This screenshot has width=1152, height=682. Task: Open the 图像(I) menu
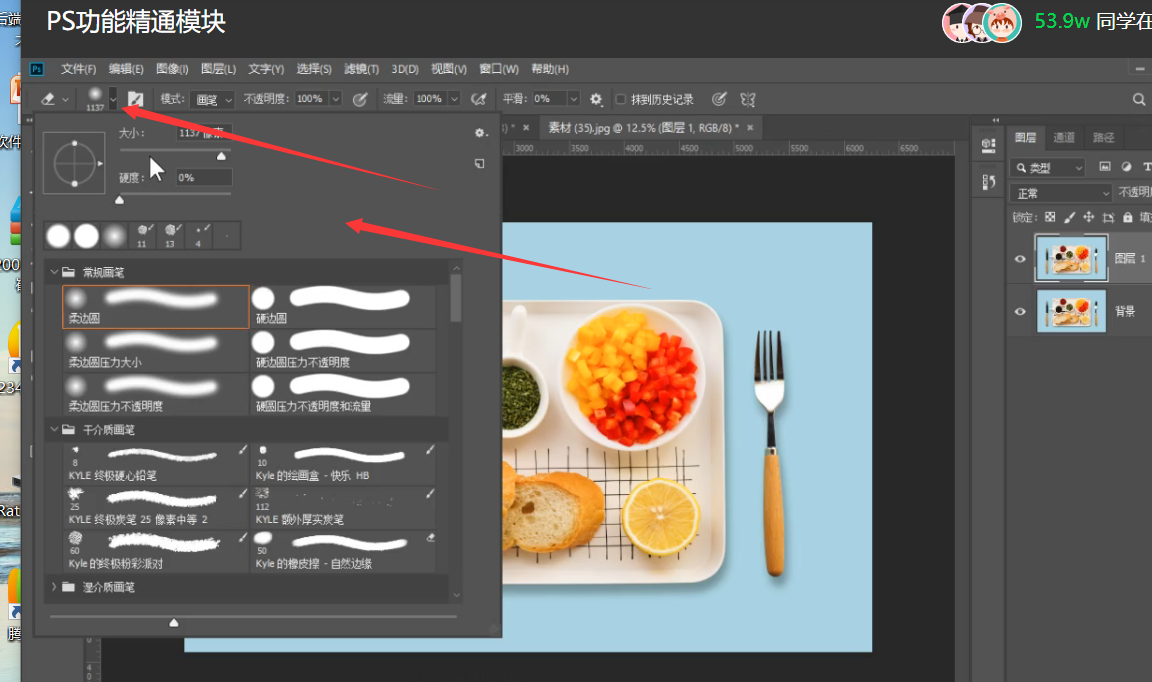pyautogui.click(x=173, y=69)
